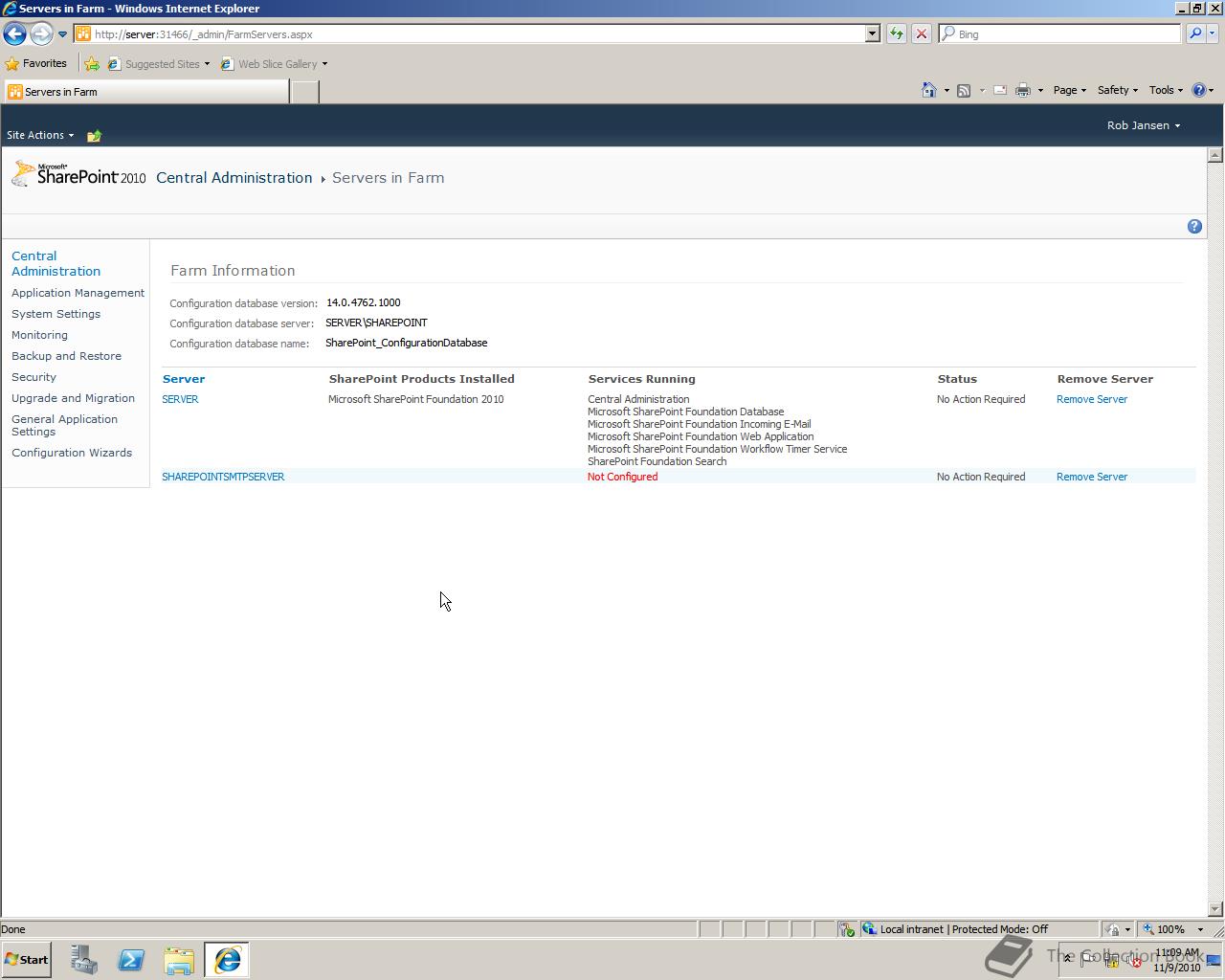1225x980 pixels.
Task: Open the search provider dropdown arrow
Action: 1212,33
